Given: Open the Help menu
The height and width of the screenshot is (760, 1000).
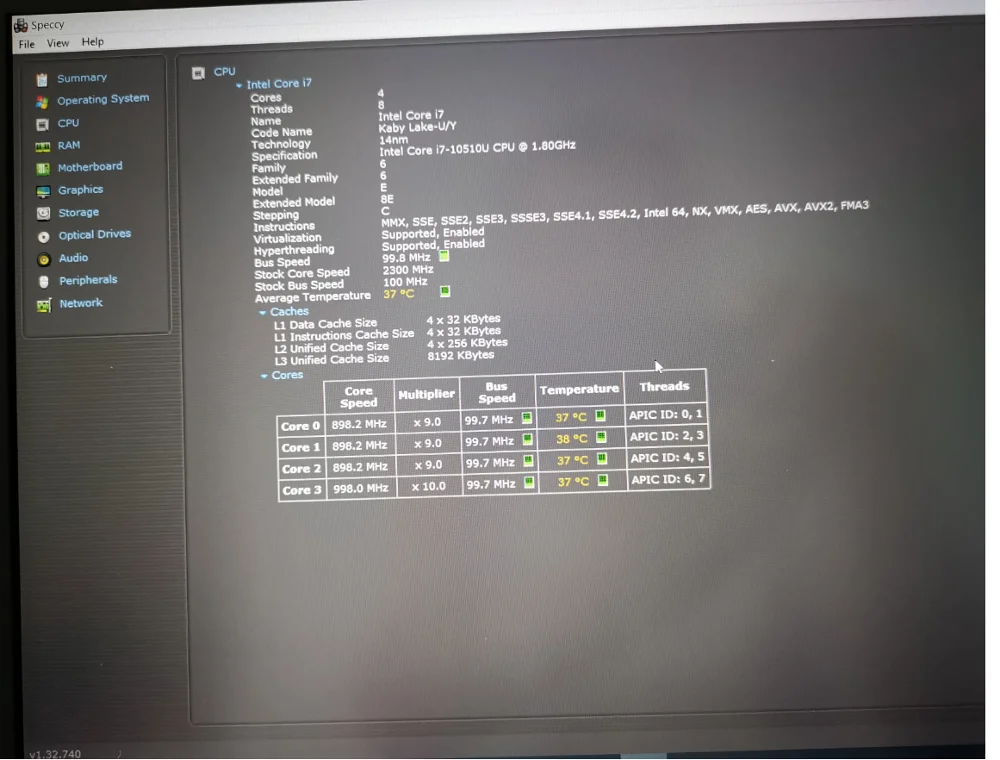Looking at the screenshot, I should (x=92, y=42).
